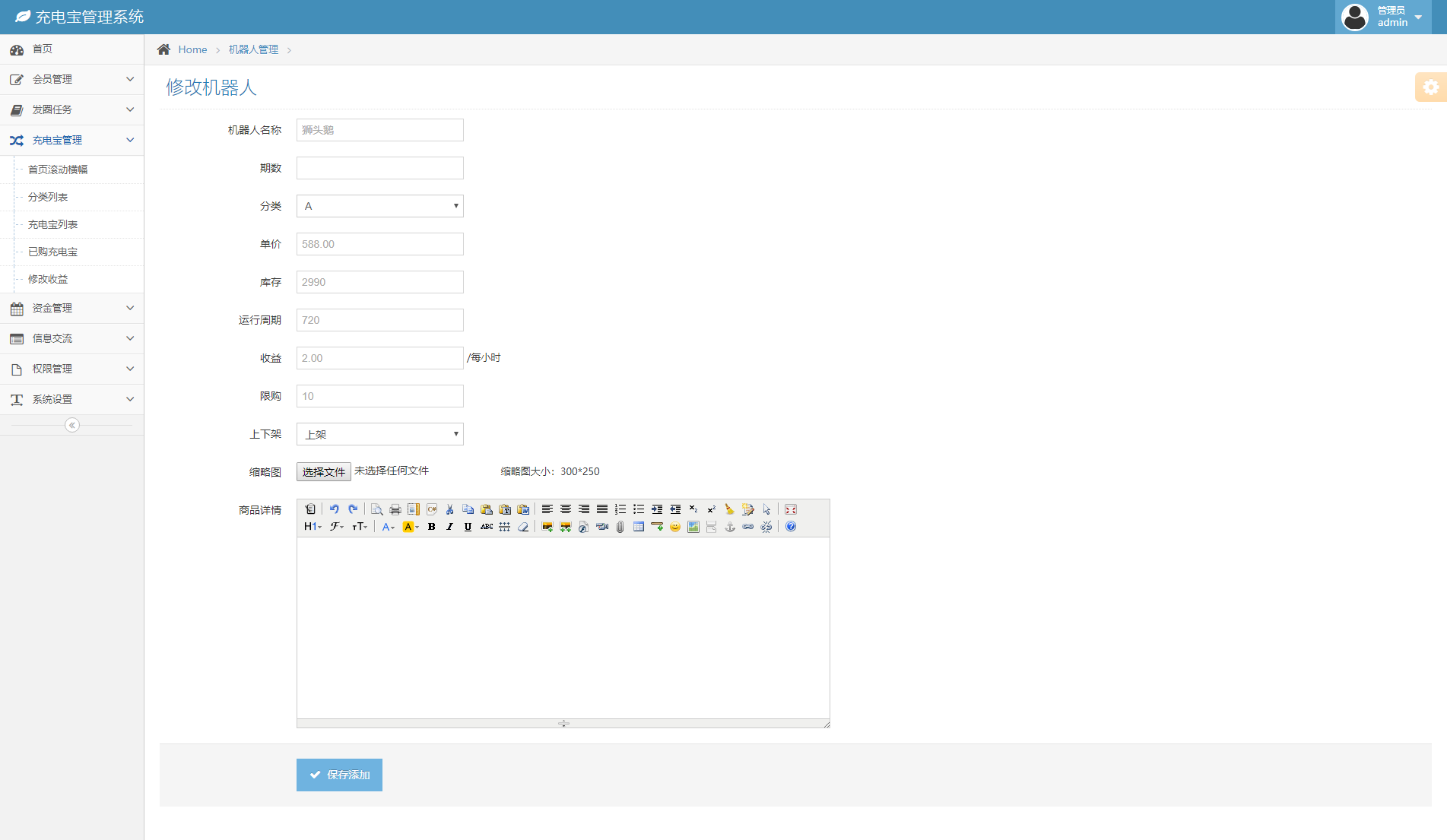Click the 选择文件 file chooser button
Screen dimensions: 1447x840
[x=323, y=471]
